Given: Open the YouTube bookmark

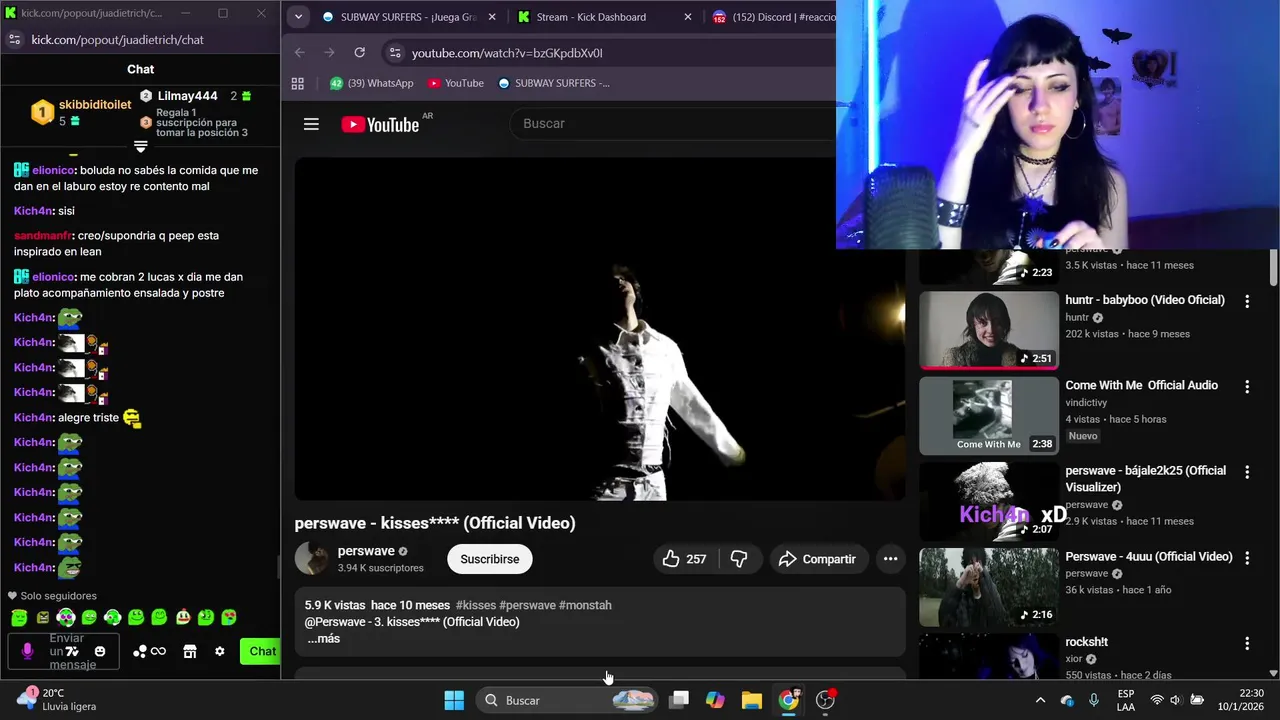Looking at the screenshot, I should point(456,83).
